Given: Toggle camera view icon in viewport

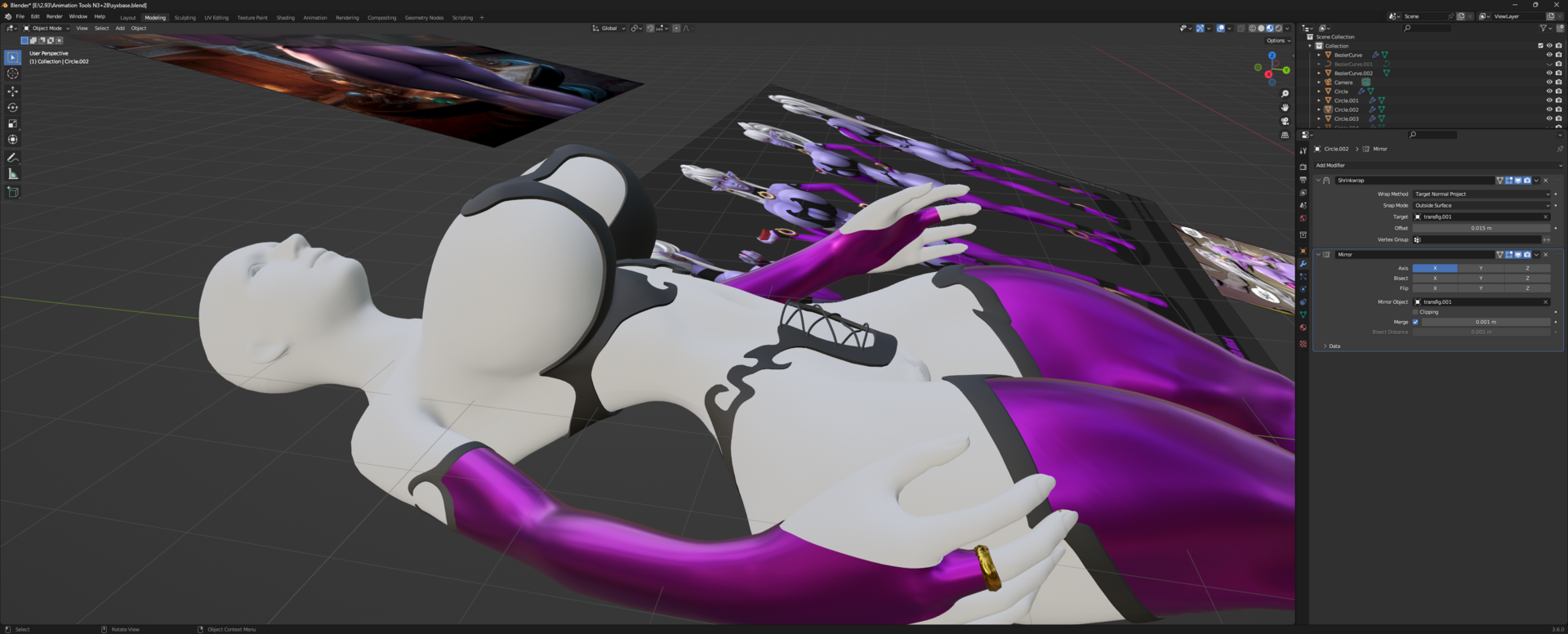Looking at the screenshot, I should 1285,121.
